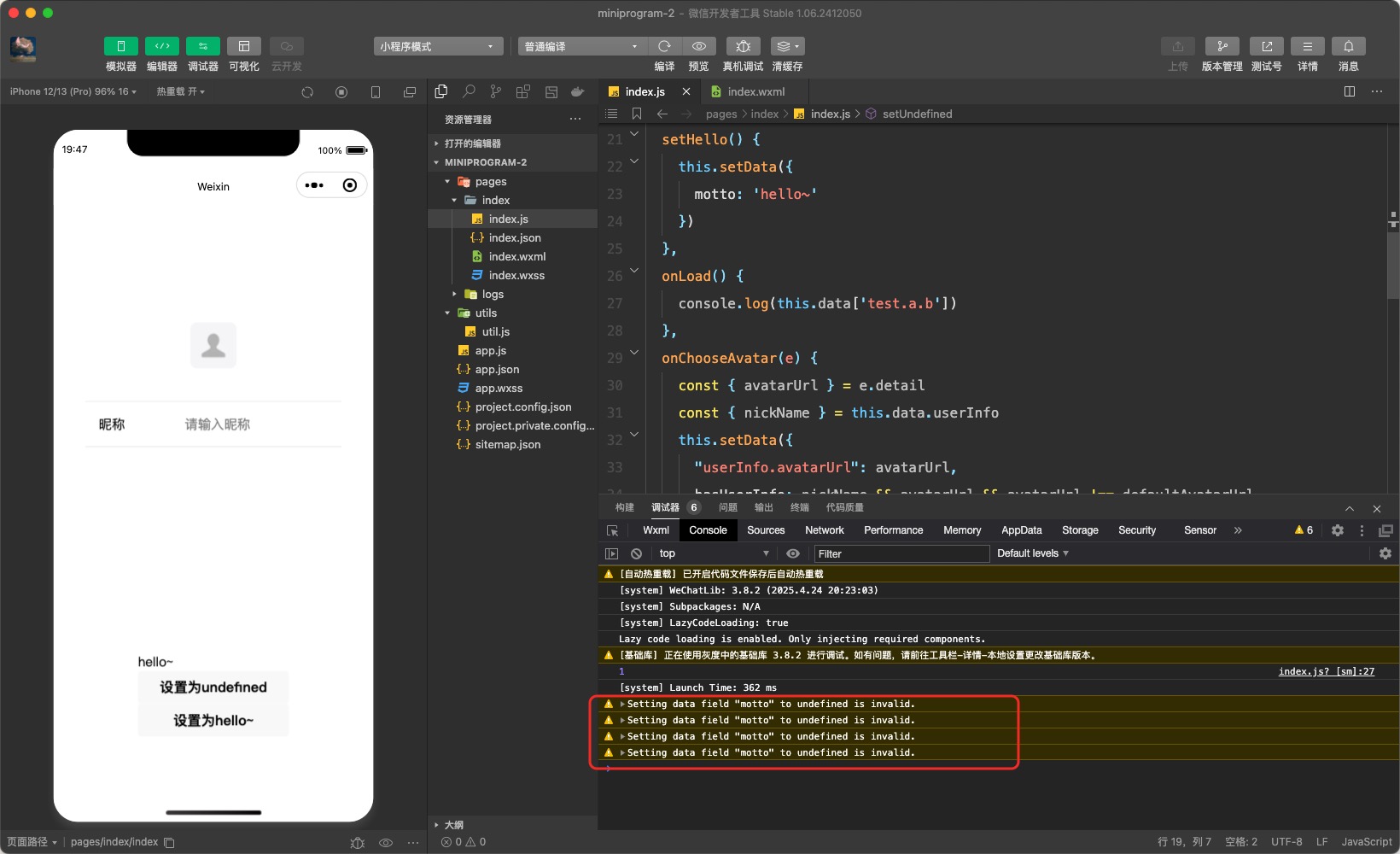Open the index.js?[sm]:27 source link
The image size is (1400, 854).
click(1327, 671)
